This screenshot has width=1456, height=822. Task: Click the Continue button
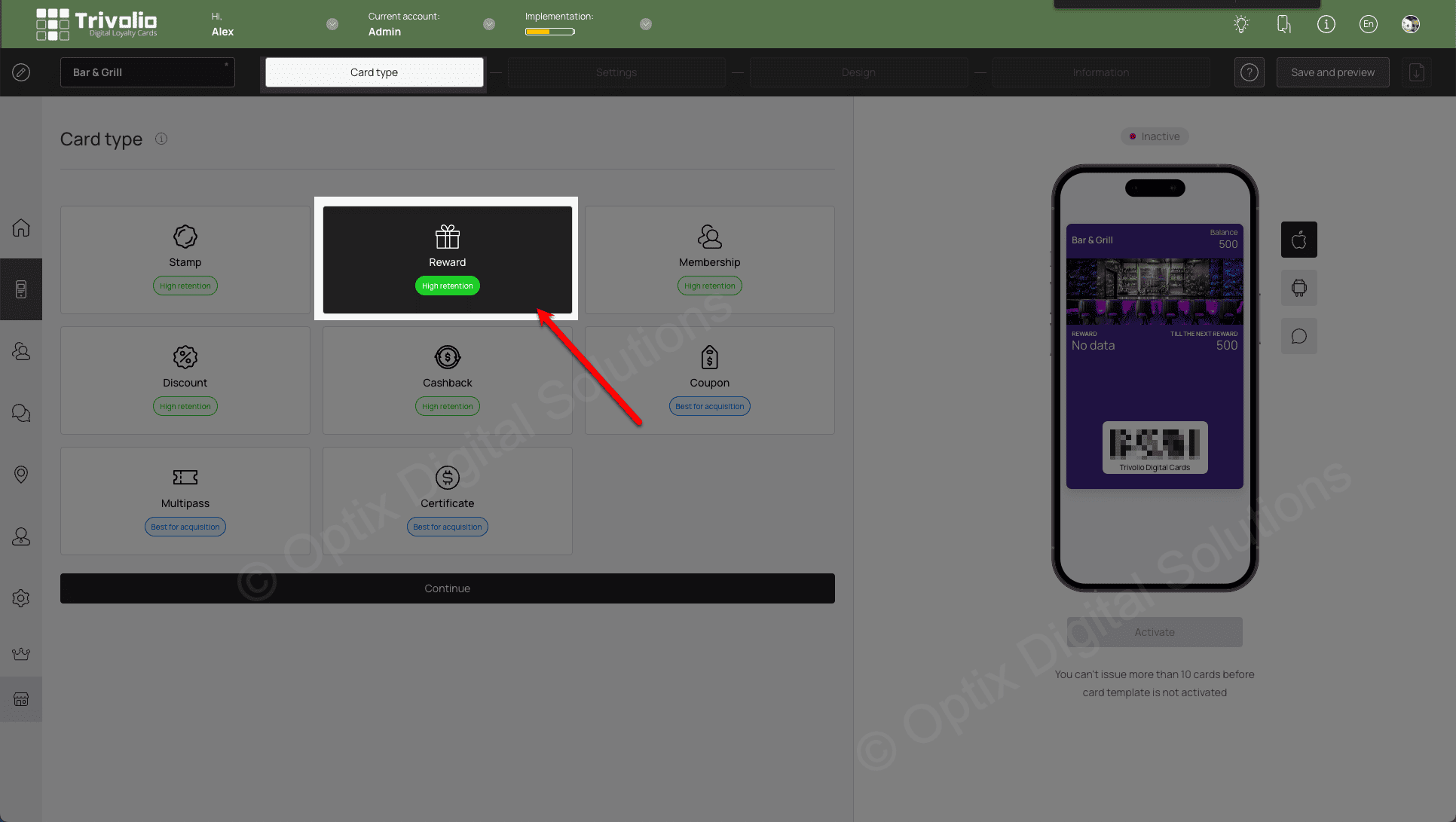click(x=447, y=588)
